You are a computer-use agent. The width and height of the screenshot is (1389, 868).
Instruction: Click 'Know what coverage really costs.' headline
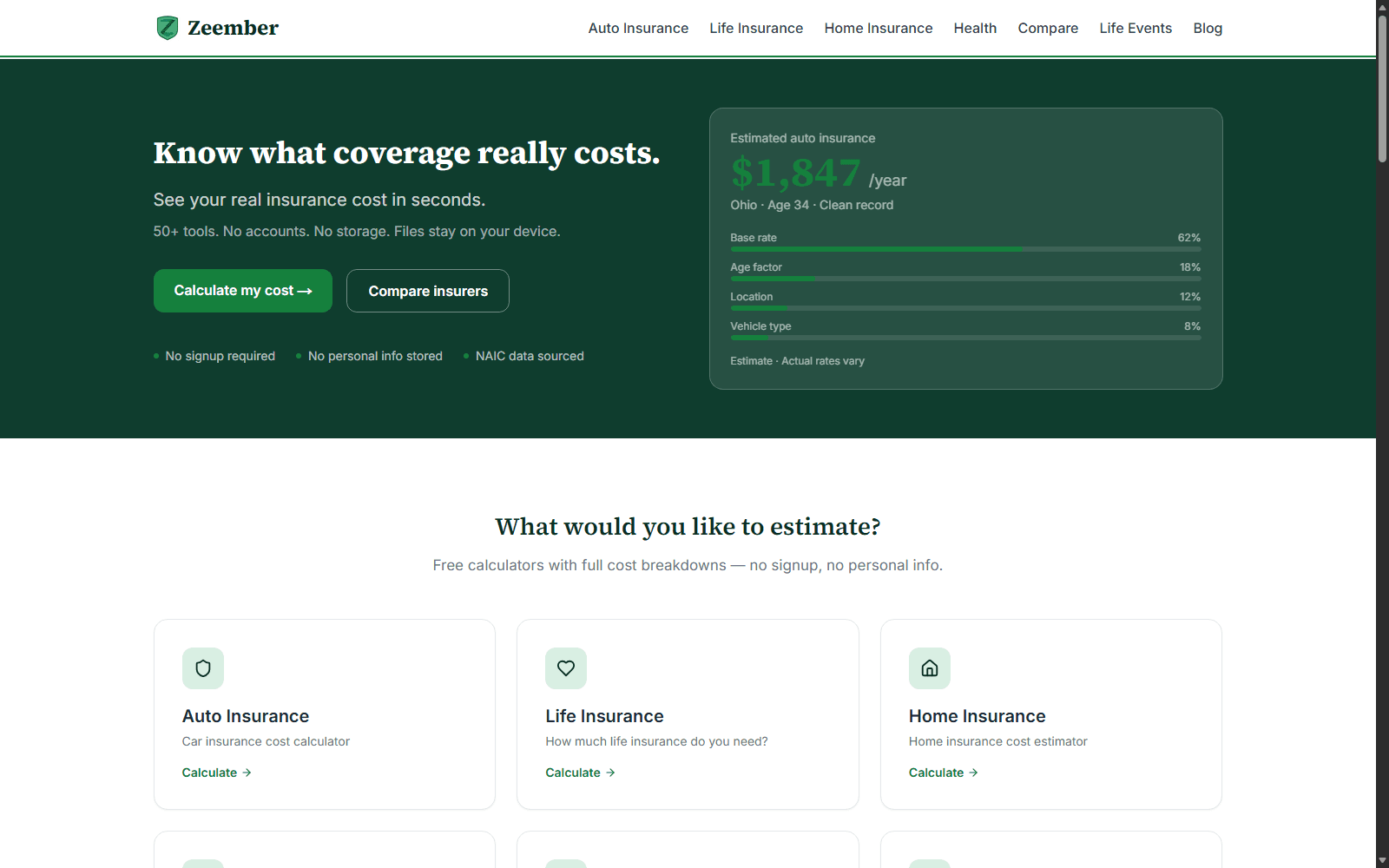[x=406, y=153]
